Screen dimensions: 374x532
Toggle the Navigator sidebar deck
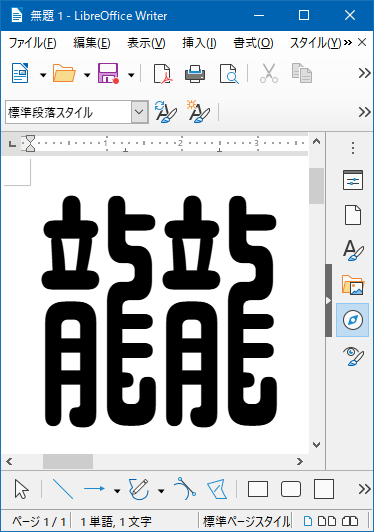pos(353,320)
